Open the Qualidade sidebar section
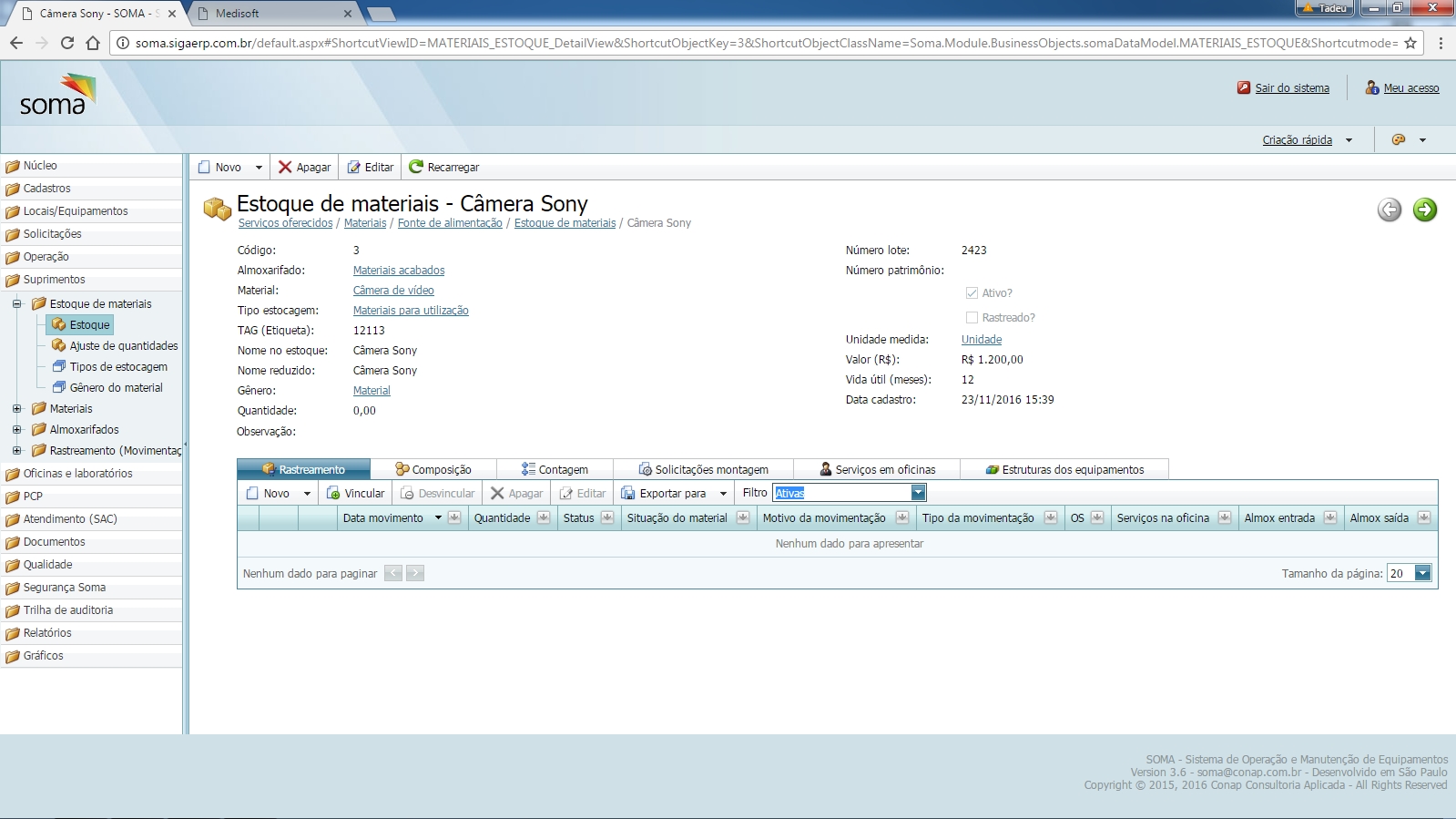This screenshot has width=1456, height=819. pos(91,565)
